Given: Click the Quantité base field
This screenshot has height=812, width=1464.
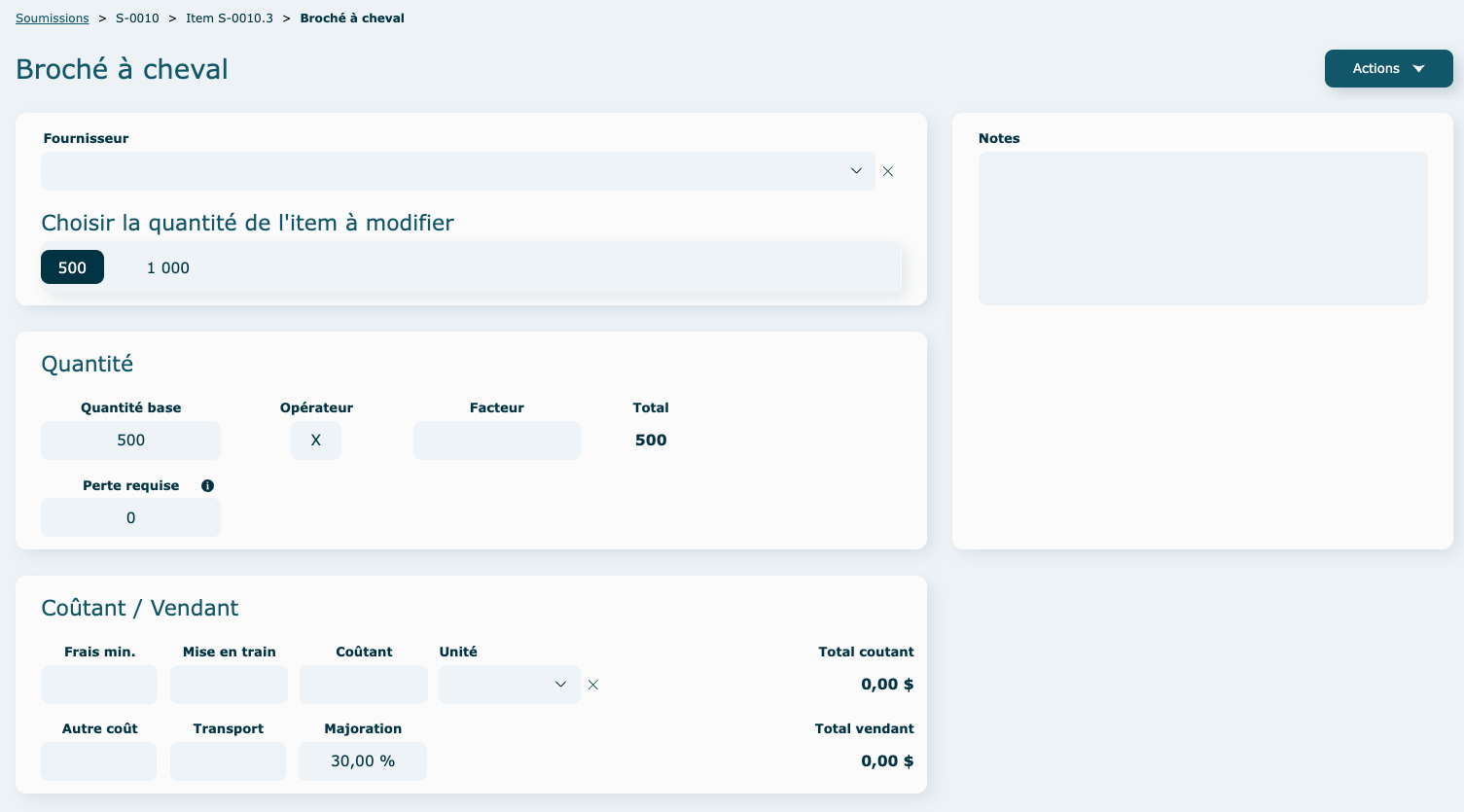Looking at the screenshot, I should 130,441.
